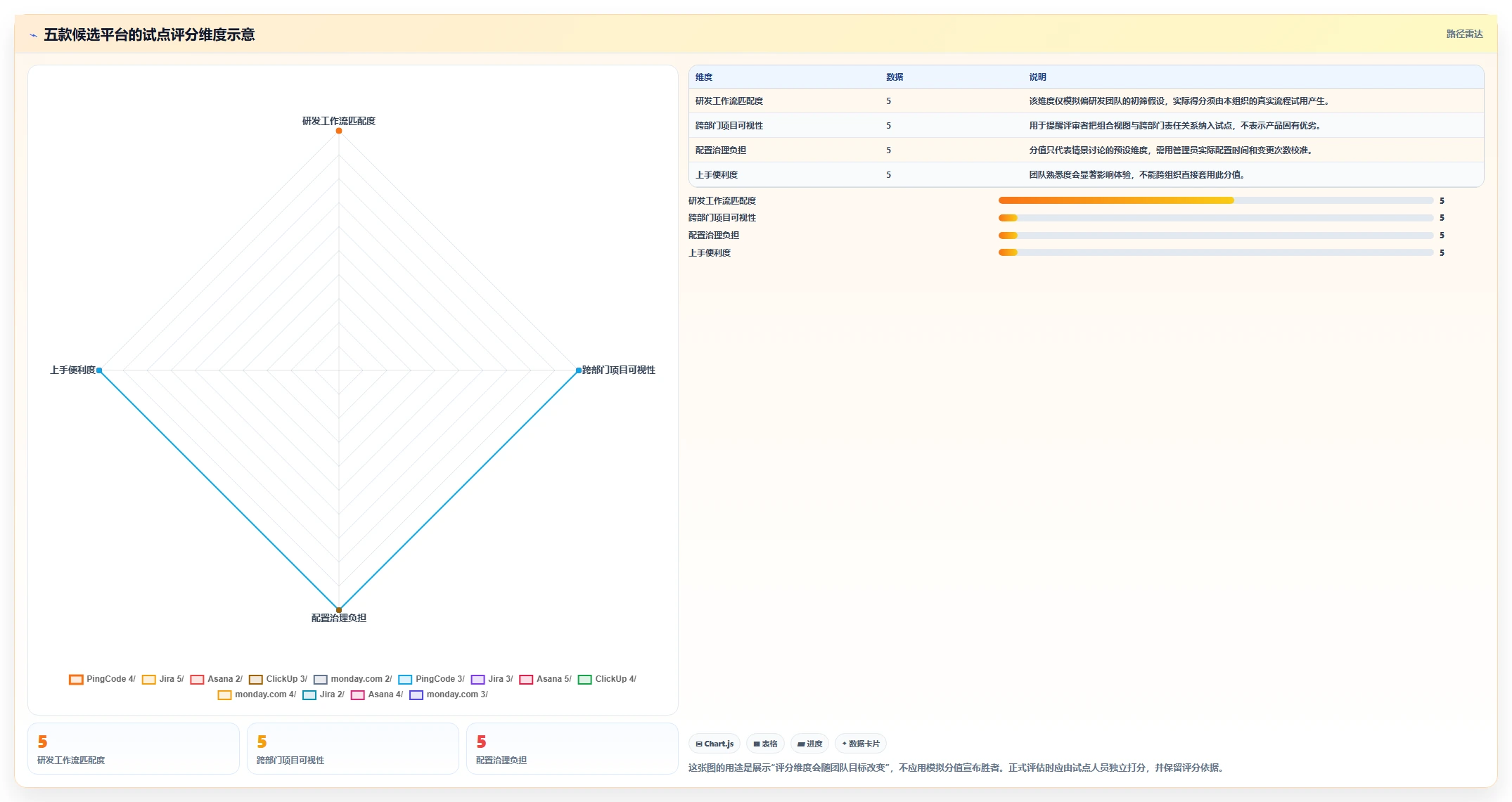This screenshot has width=1512, height=802.
Task: Click the 研发工作流匹配度 progress bar
Action: (x=1215, y=200)
